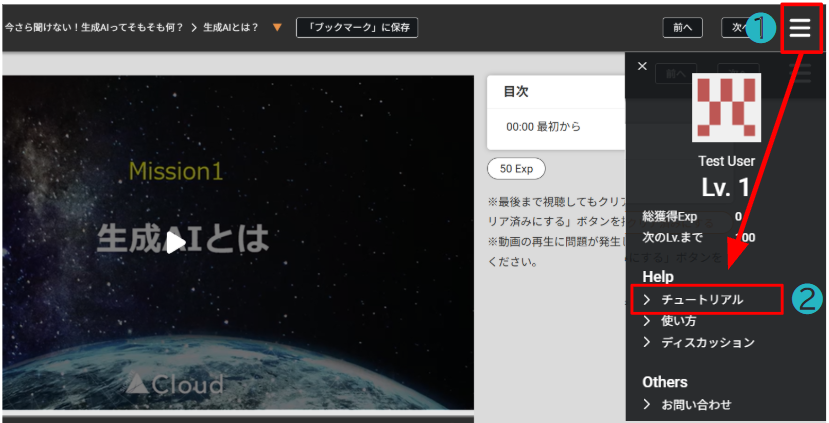
Task: Open the orange breadcrumb dropdown triangle
Action: [277, 27]
